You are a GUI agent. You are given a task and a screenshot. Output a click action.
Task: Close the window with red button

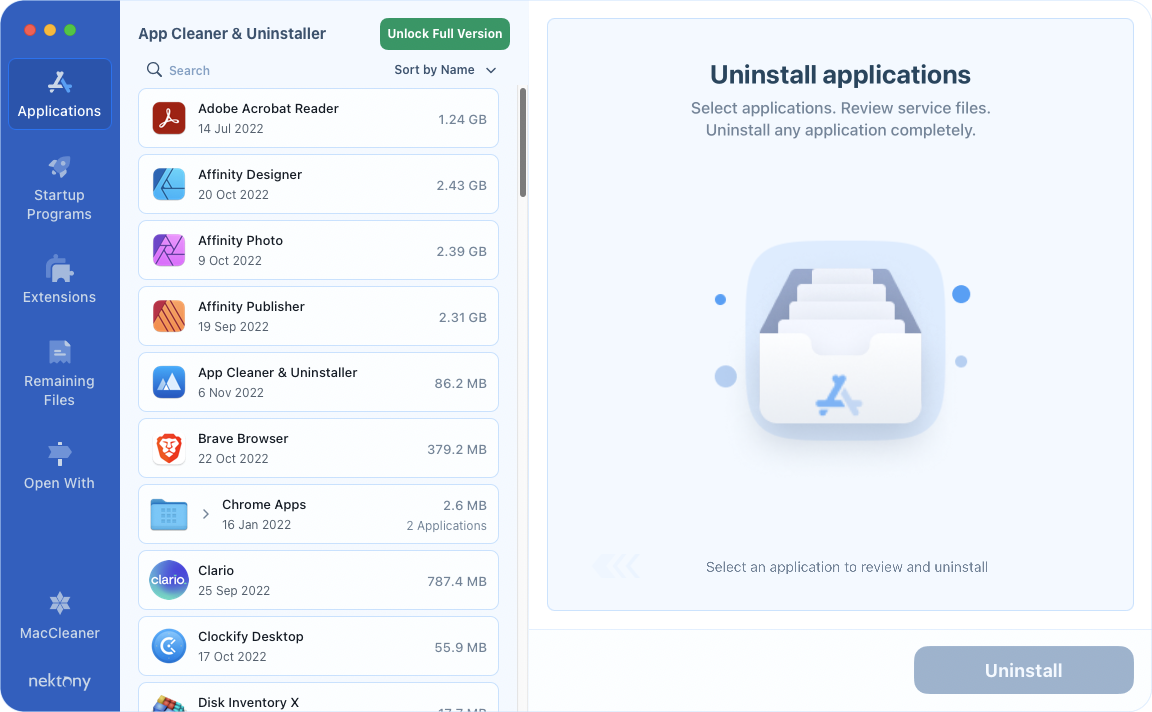[x=30, y=30]
